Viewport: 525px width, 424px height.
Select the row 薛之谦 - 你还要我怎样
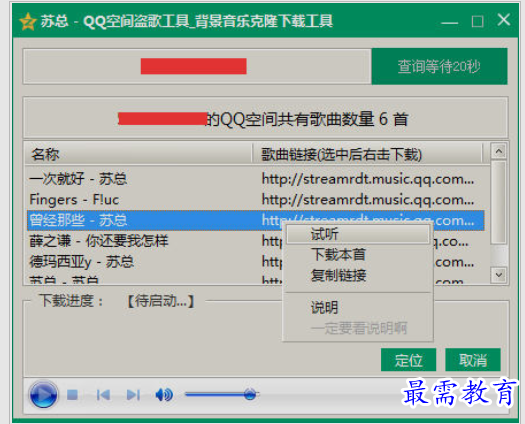coord(256,241)
